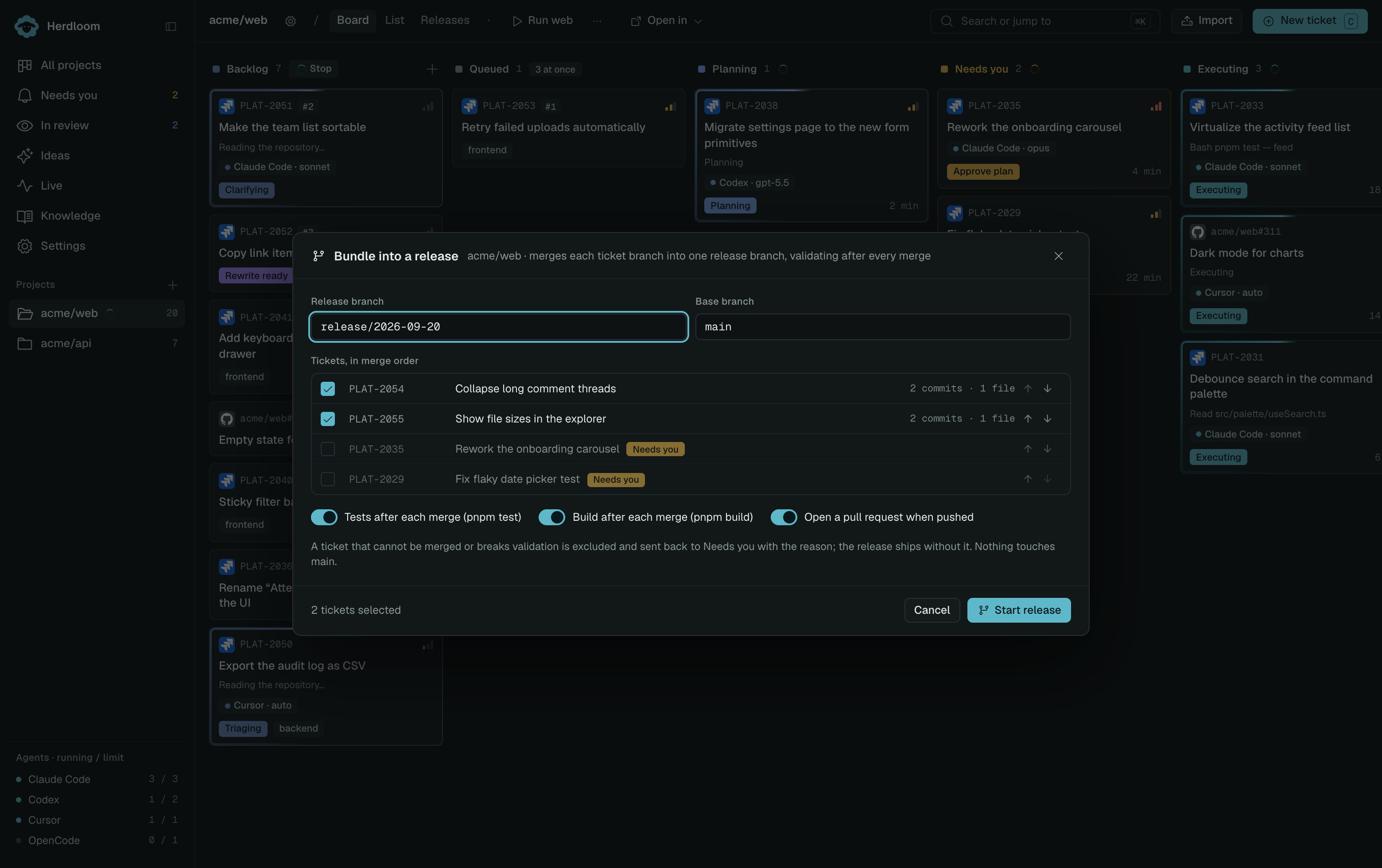Move PLAT-2035 up in merge order
The width and height of the screenshot is (1382, 868).
[1028, 449]
